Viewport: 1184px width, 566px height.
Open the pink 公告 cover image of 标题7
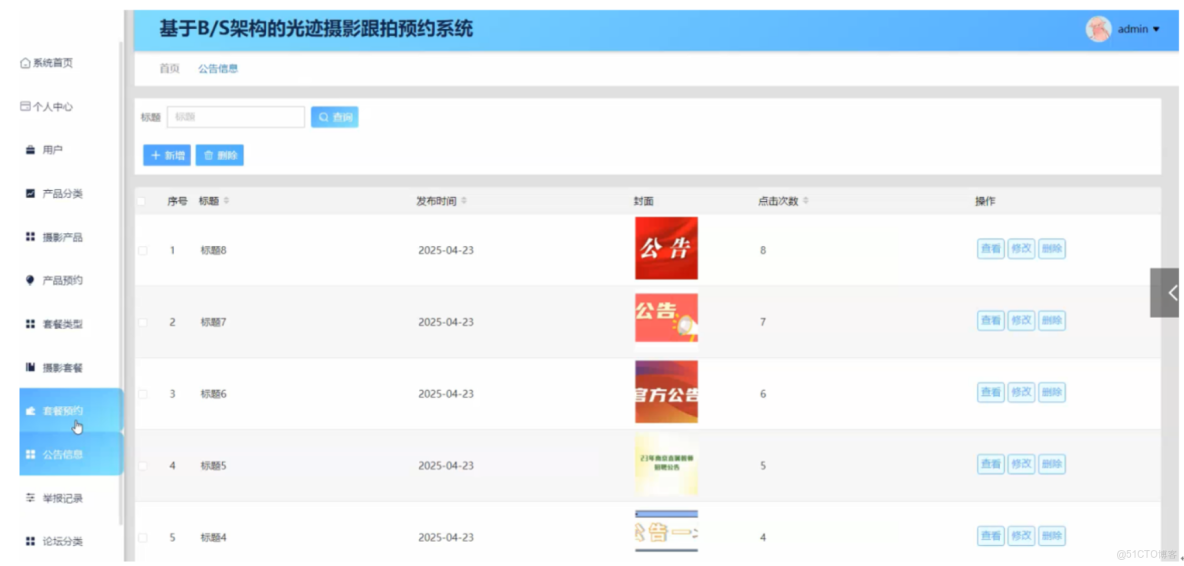click(x=666, y=318)
